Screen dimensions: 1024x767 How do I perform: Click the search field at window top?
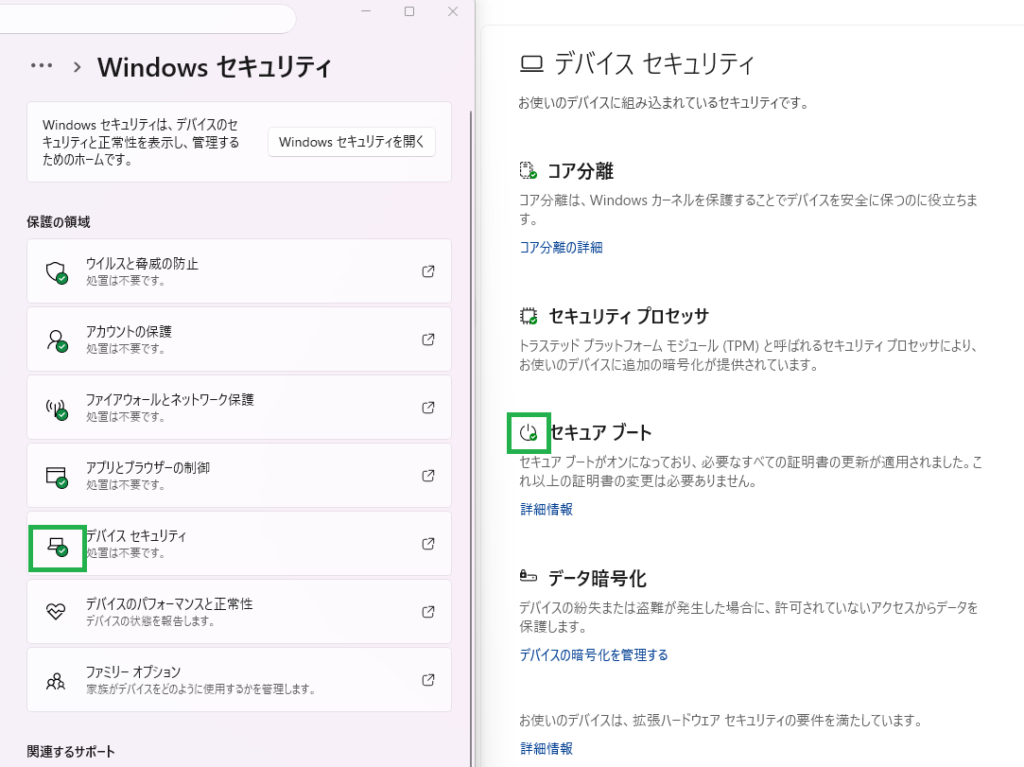[148, 18]
